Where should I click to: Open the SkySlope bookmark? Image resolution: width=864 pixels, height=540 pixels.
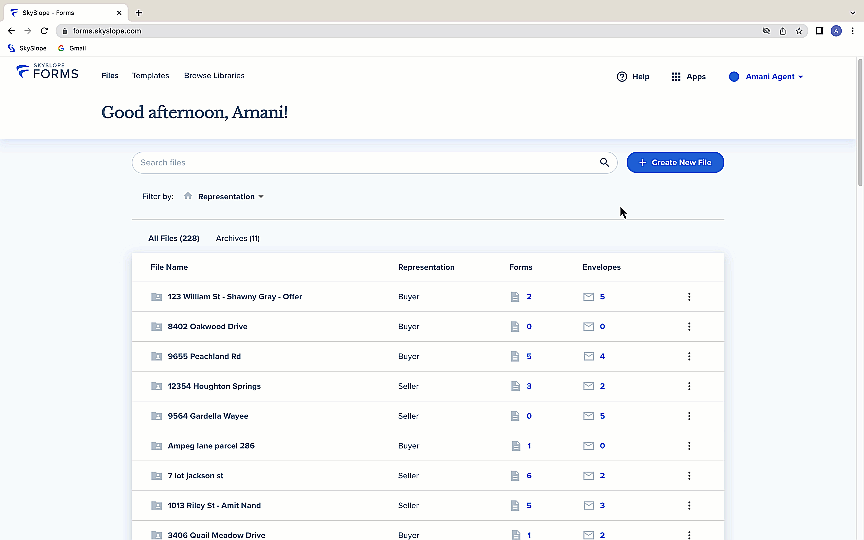[27, 48]
